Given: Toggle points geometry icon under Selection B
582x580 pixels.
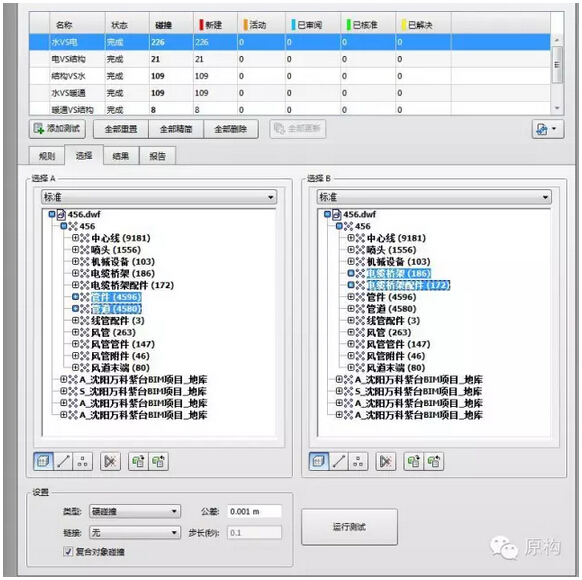Looking at the screenshot, I should 358,462.
